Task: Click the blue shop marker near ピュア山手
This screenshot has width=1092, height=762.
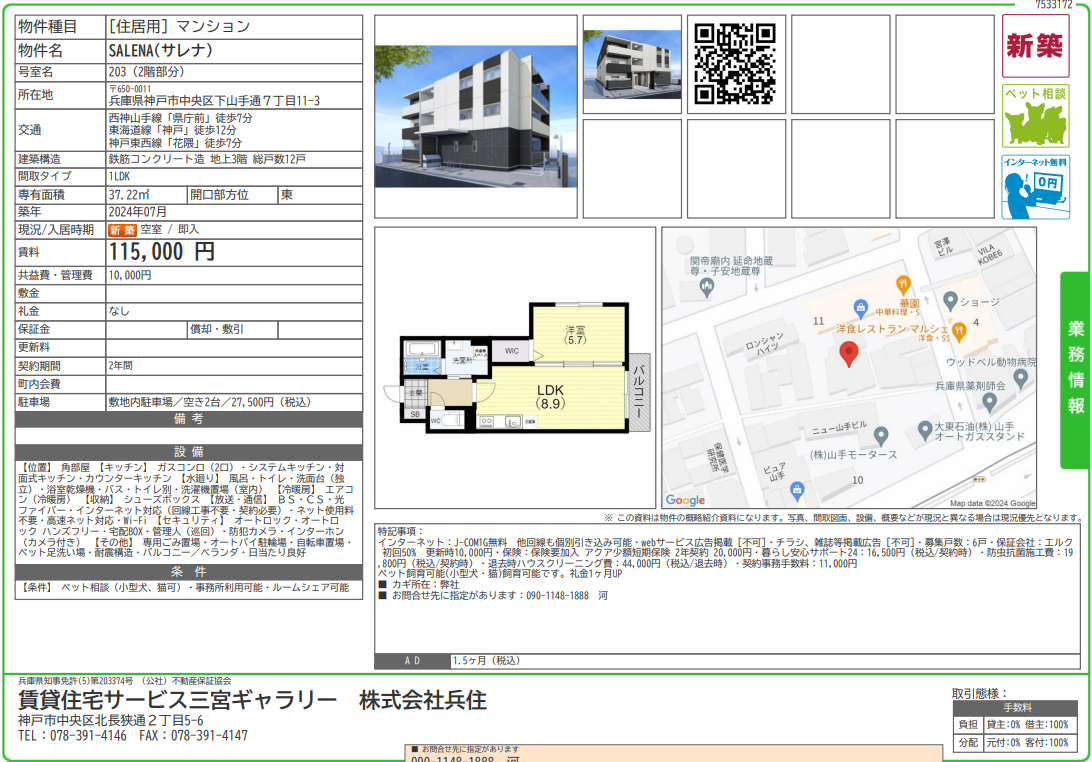Action: [797, 491]
